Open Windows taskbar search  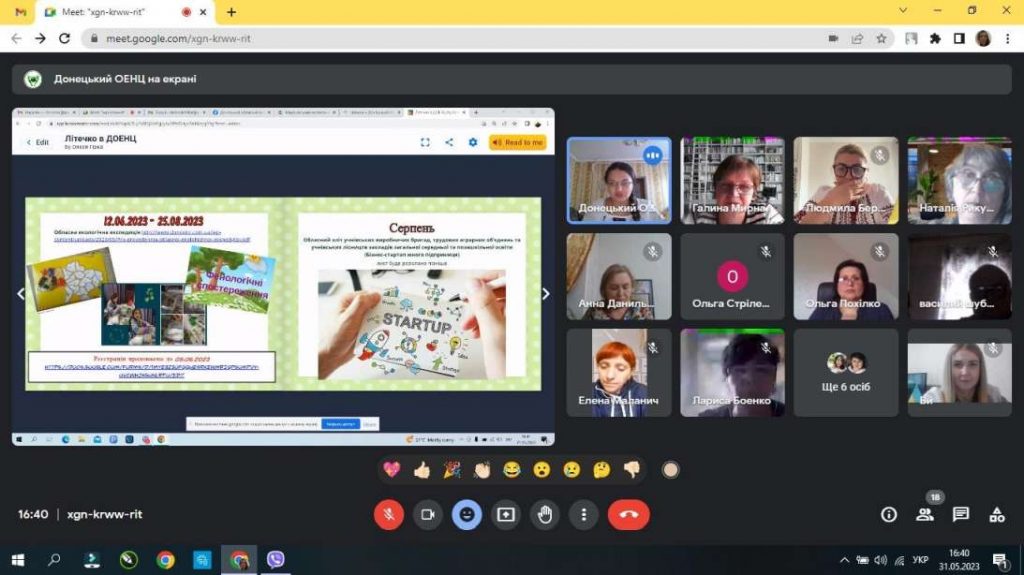tap(54, 560)
